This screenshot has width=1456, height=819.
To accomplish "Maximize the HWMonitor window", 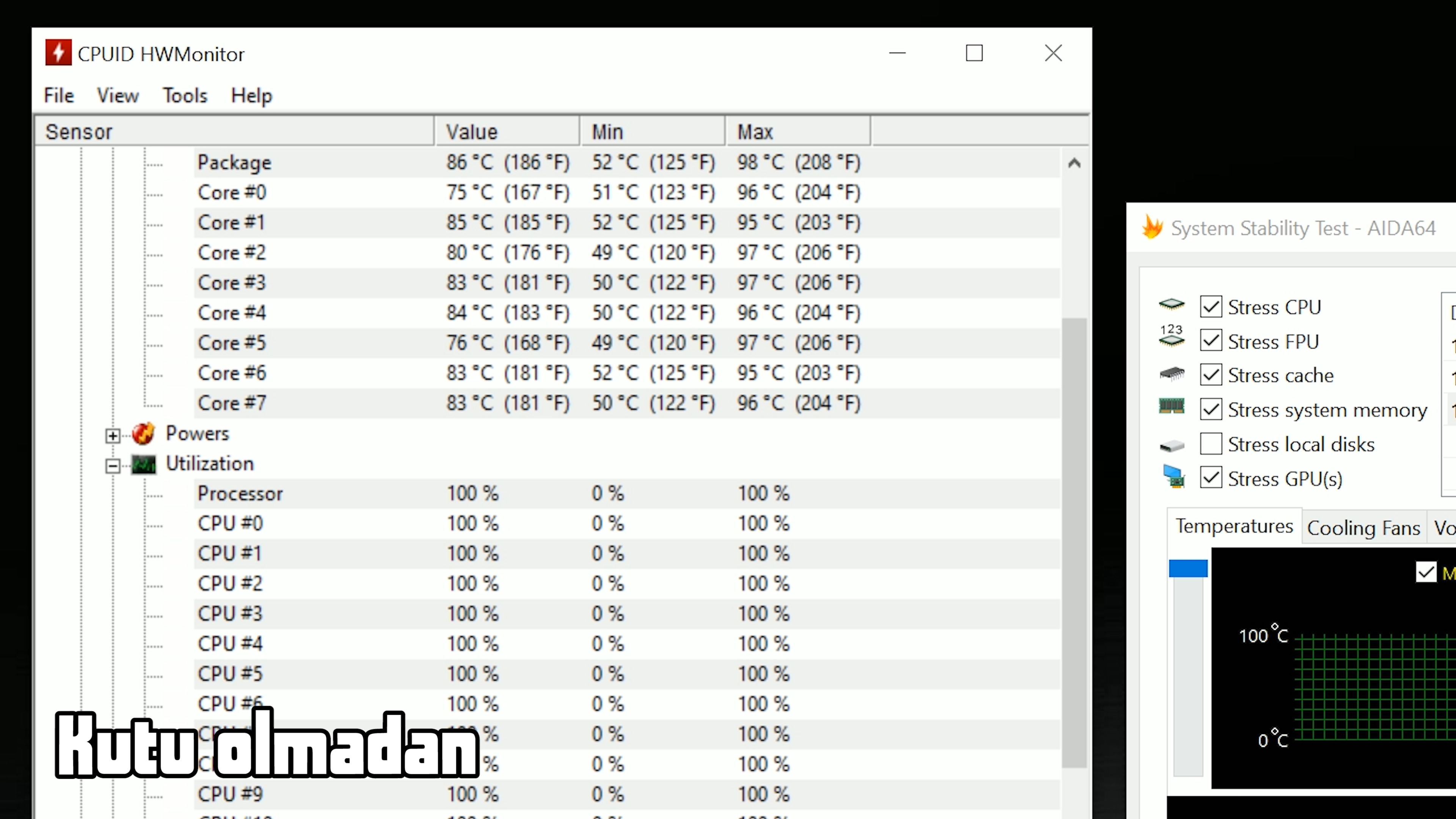I will click(x=974, y=53).
